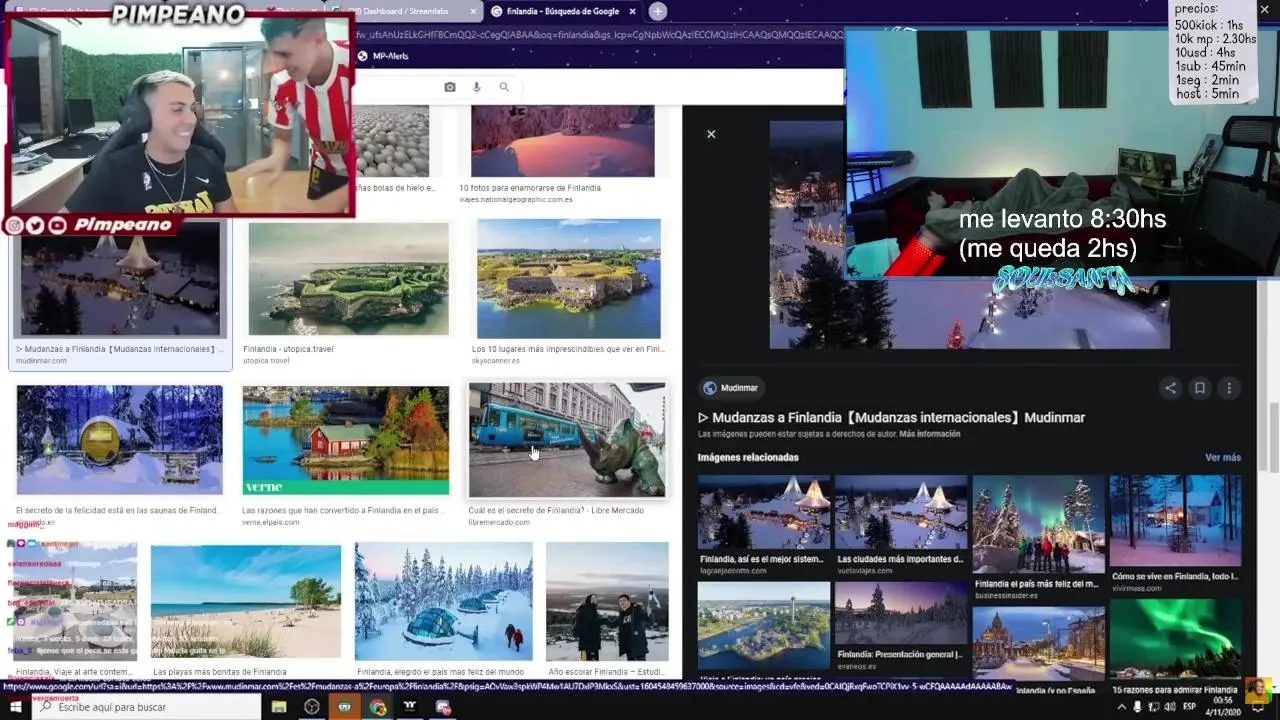Open the Mudinmar source chip in the preview panel

pyautogui.click(x=731, y=388)
